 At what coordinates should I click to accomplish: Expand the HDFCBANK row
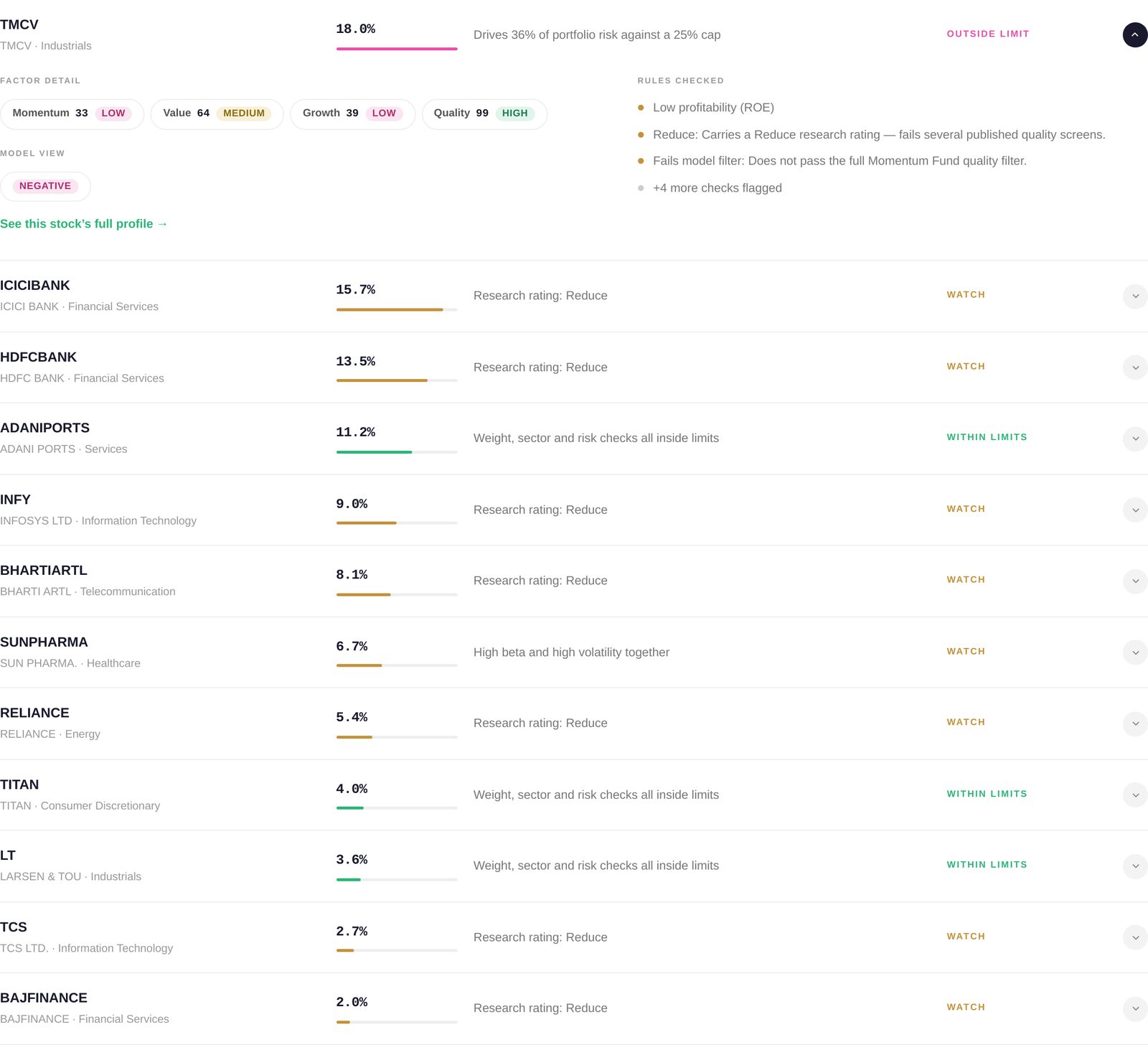(x=1134, y=367)
